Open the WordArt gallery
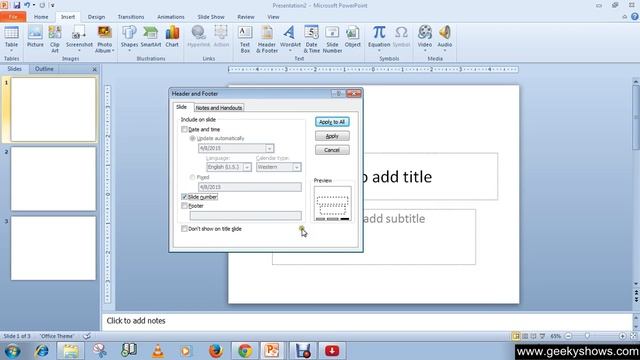The image size is (640, 360). point(290,39)
